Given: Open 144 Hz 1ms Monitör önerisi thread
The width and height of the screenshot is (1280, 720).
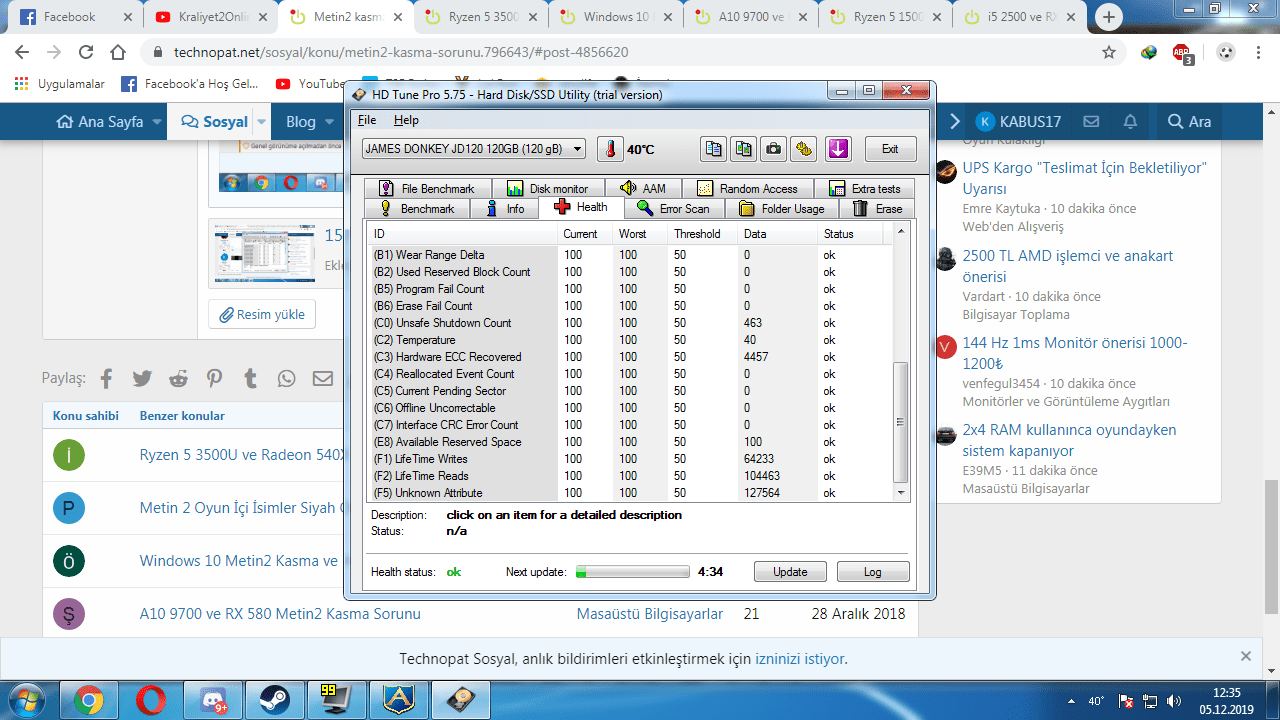Looking at the screenshot, I should pos(1075,353).
